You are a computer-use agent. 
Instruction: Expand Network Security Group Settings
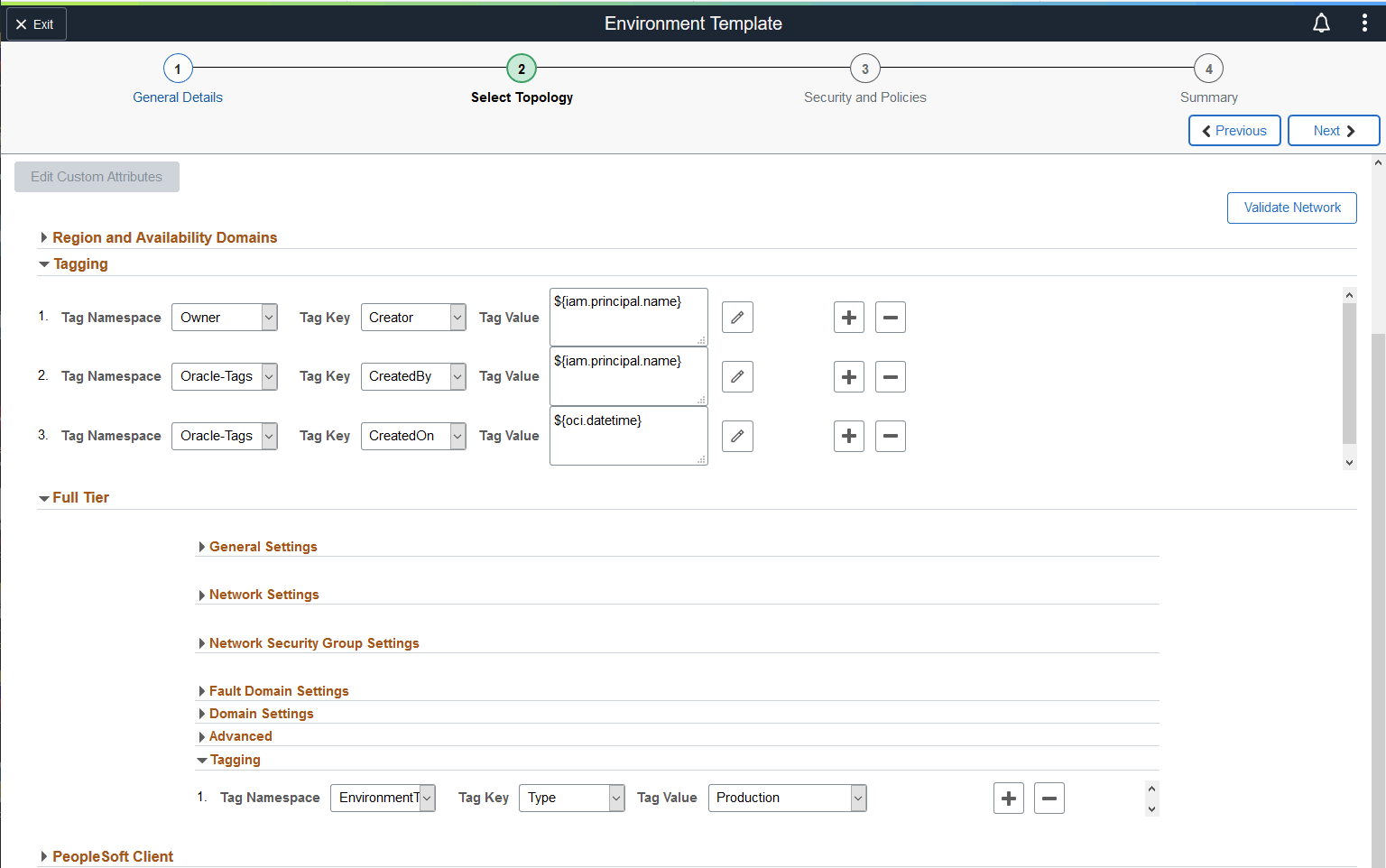(309, 643)
